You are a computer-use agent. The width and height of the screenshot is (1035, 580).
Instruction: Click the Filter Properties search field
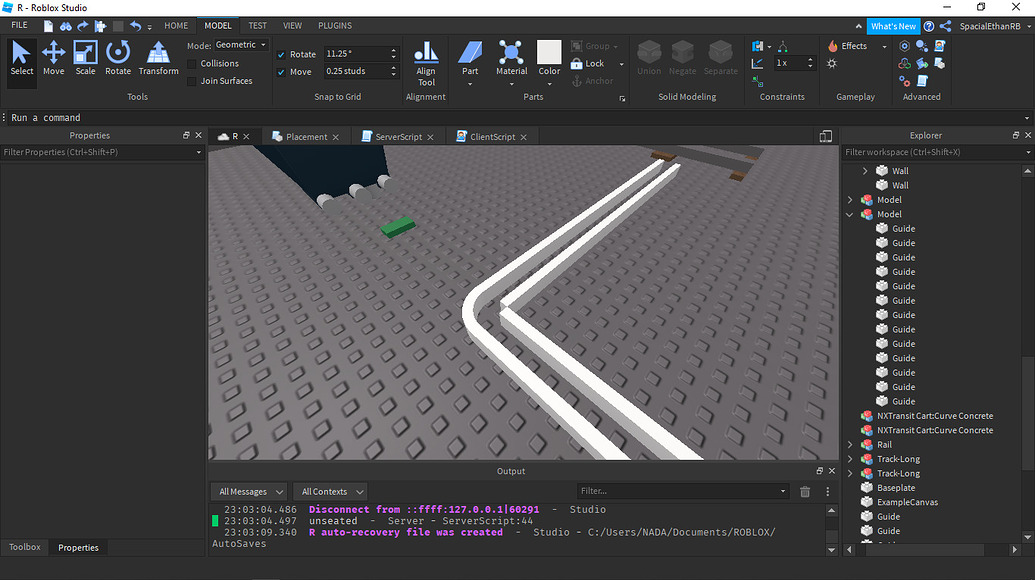(x=102, y=152)
